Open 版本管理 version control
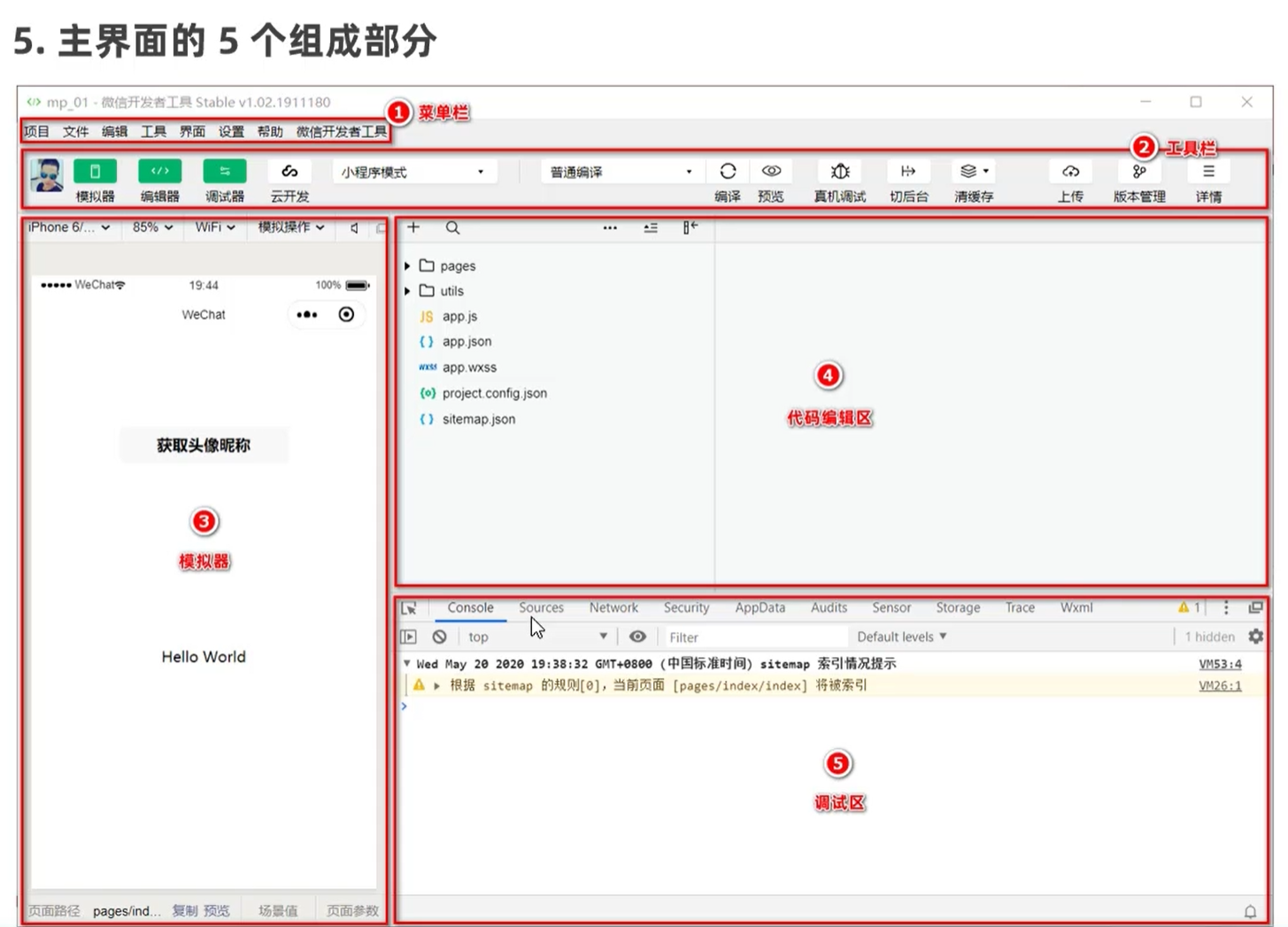 (1139, 171)
